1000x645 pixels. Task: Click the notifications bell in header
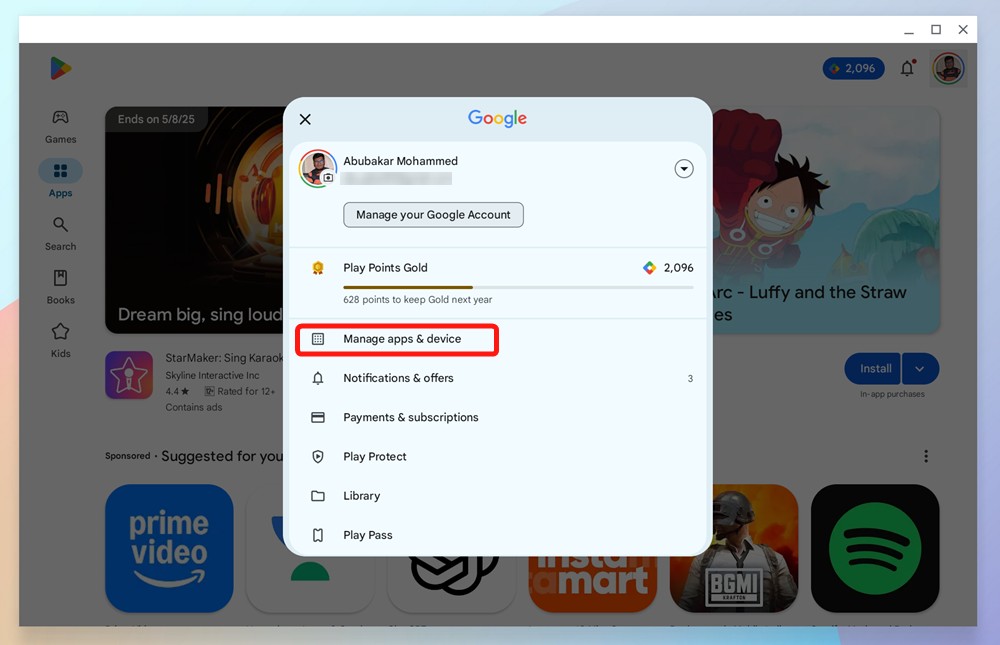click(907, 69)
